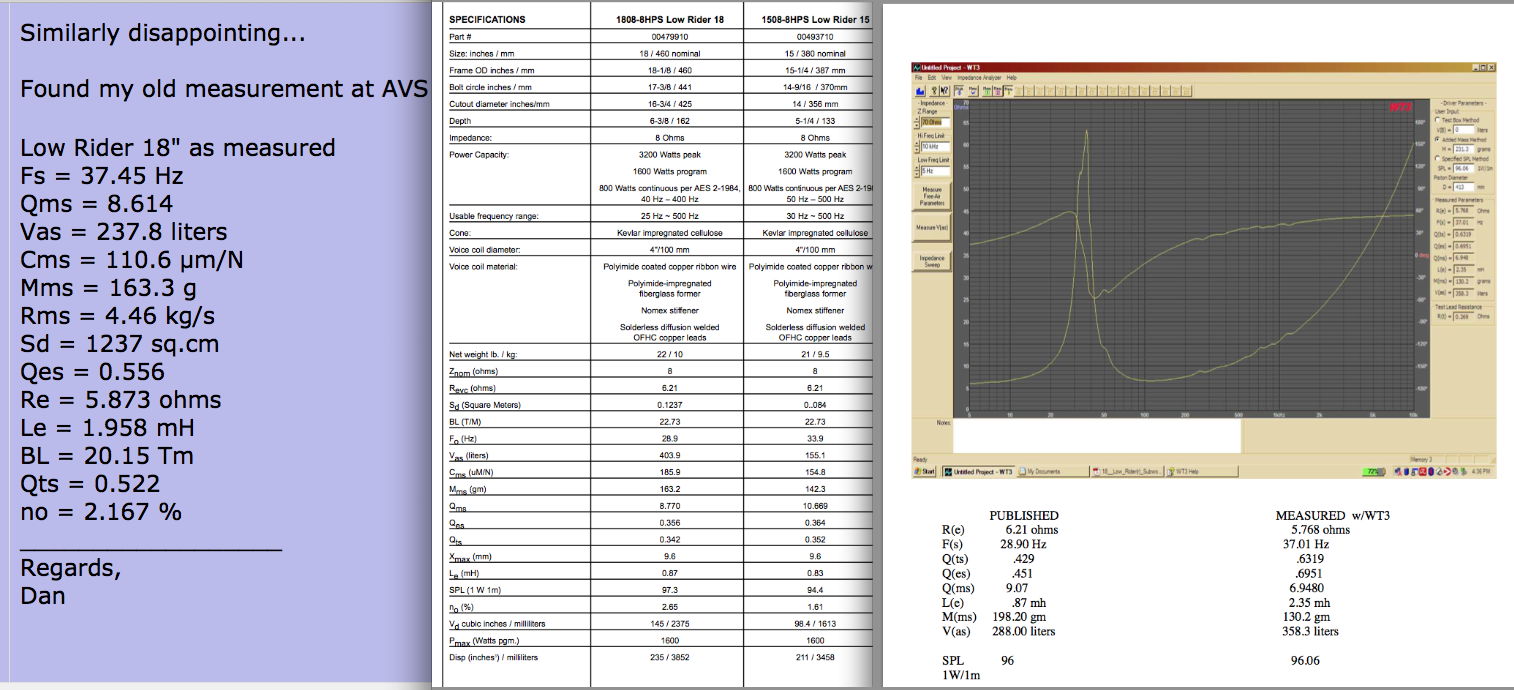Click the Windows Start button
The width and height of the screenshot is (1514, 690).
(x=924, y=471)
